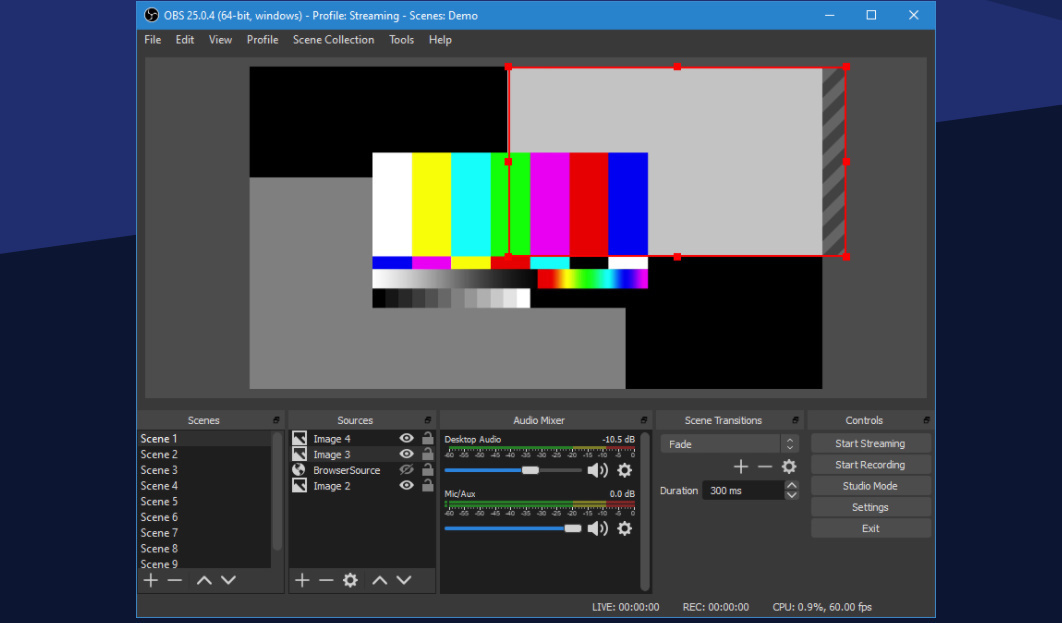
Task: Open Mic/Aux settings gear
Action: click(624, 528)
